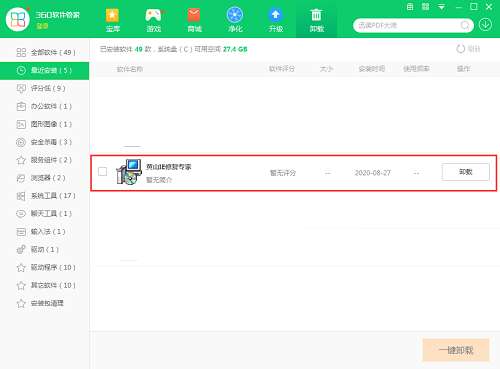Viewport: 500px width, 369px height.
Task: Sort by 安装时间 column header
Action: point(372,69)
